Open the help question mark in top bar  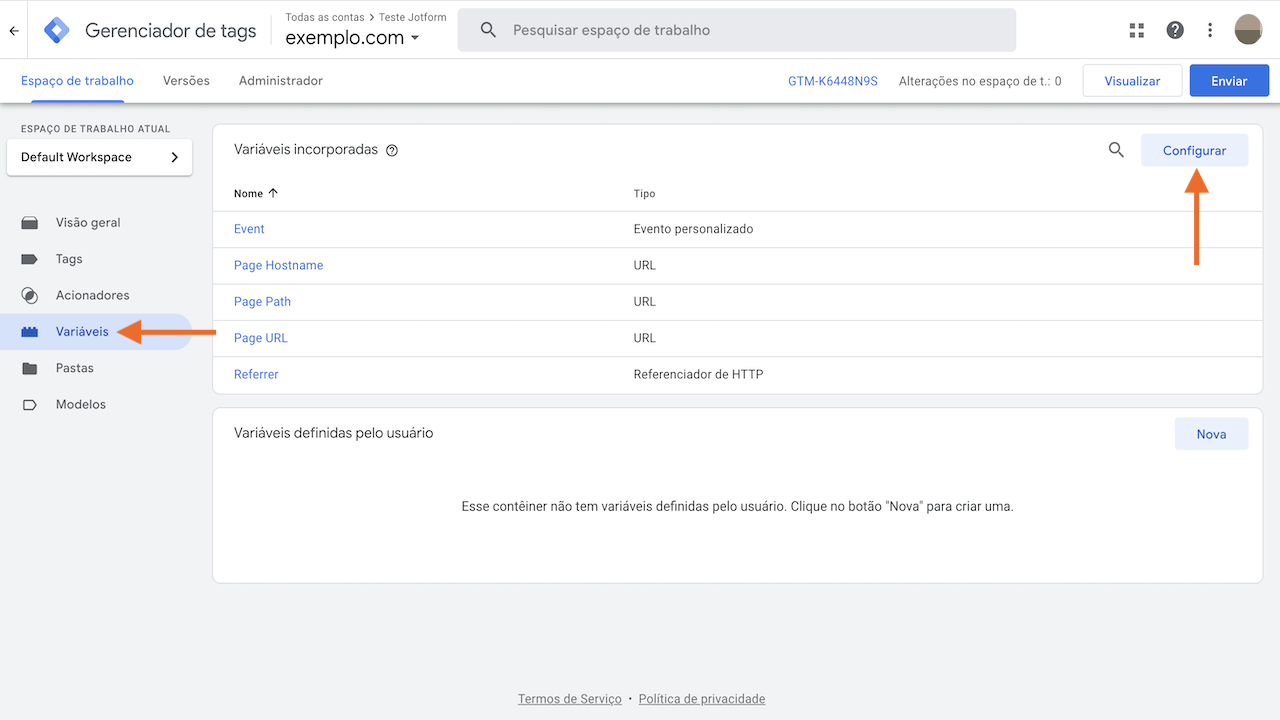pos(1174,30)
